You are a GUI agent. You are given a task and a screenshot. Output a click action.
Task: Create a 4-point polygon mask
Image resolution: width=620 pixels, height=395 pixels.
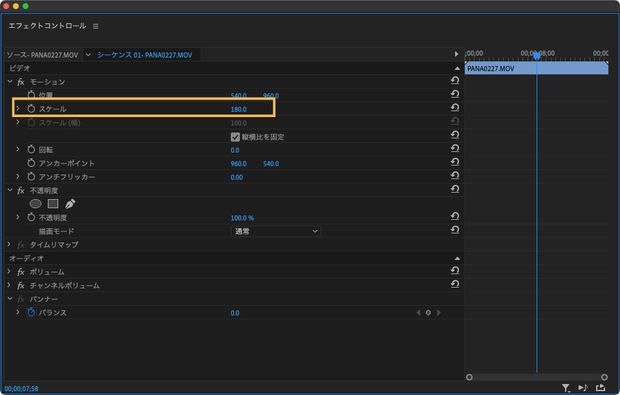pos(53,204)
